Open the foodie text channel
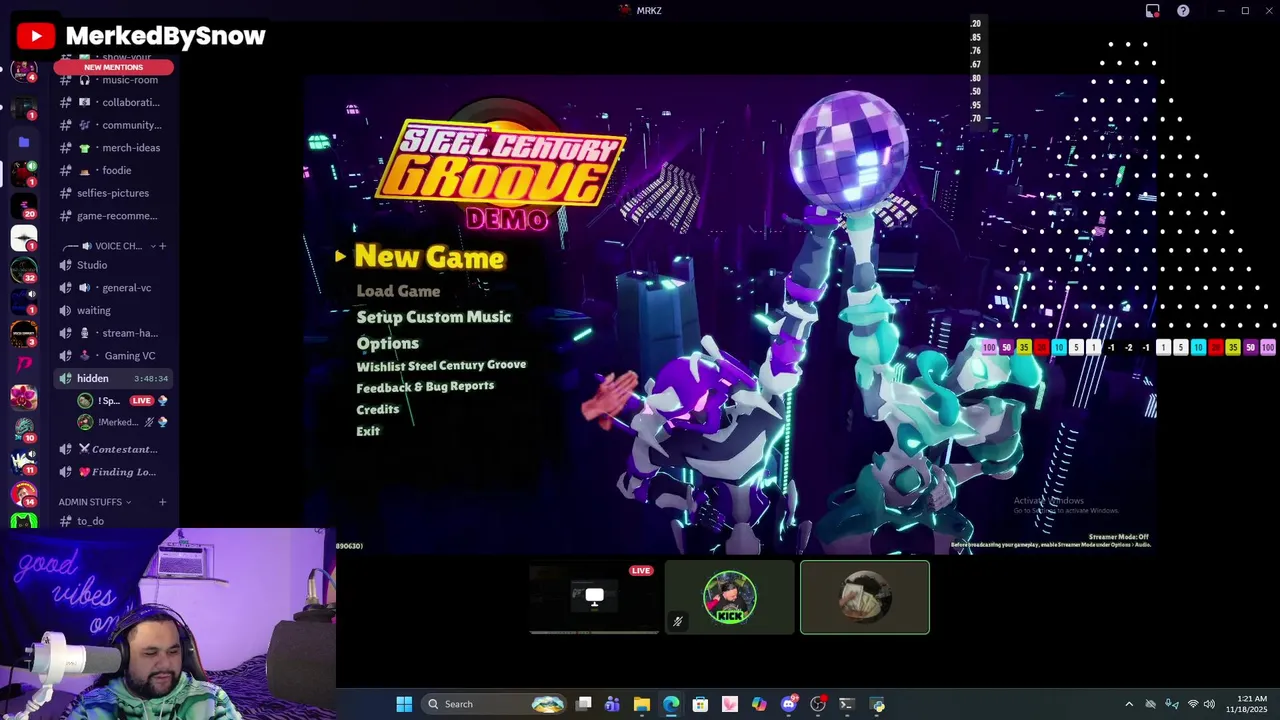The width and height of the screenshot is (1280, 720). click(114, 170)
